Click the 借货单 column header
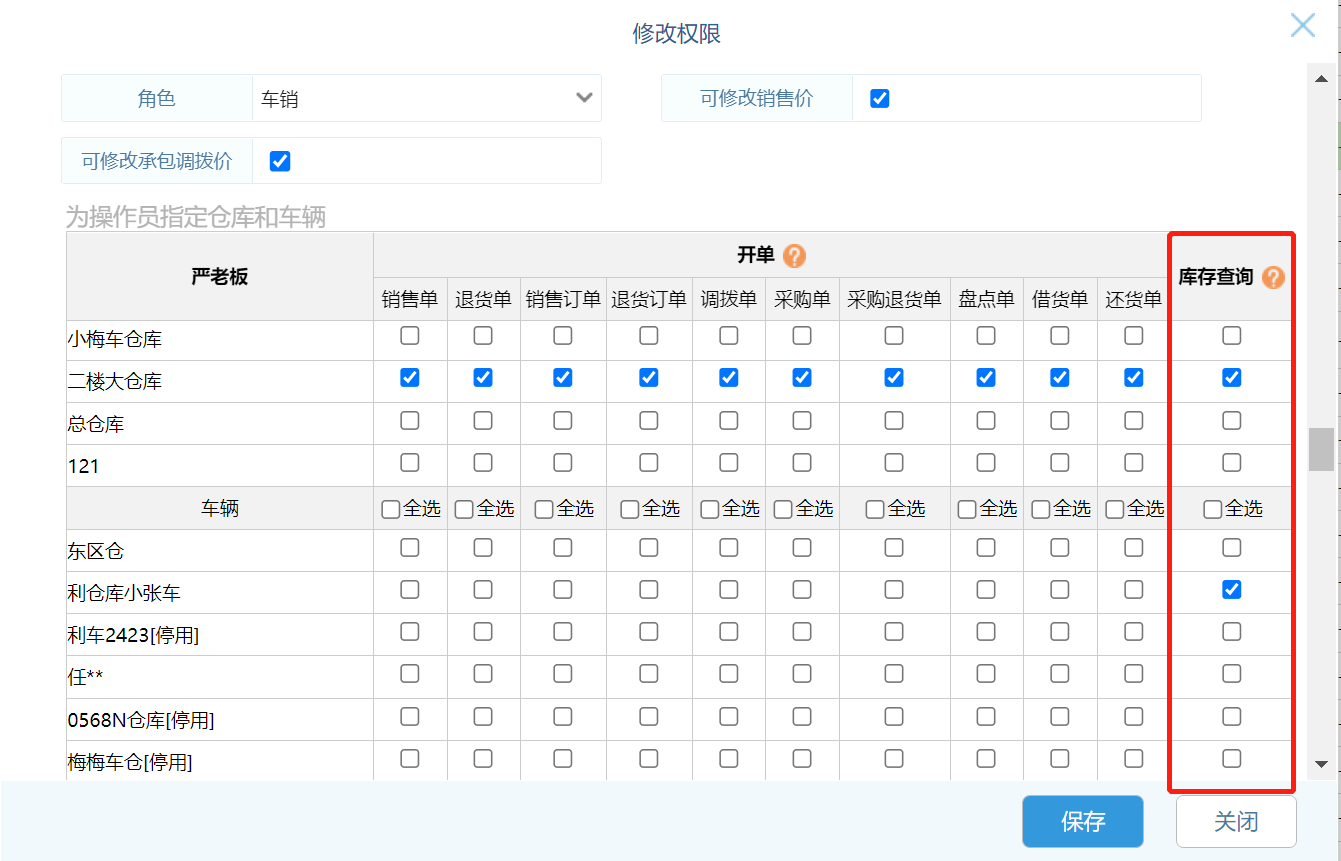This screenshot has width=1341, height=861. [x=1060, y=299]
